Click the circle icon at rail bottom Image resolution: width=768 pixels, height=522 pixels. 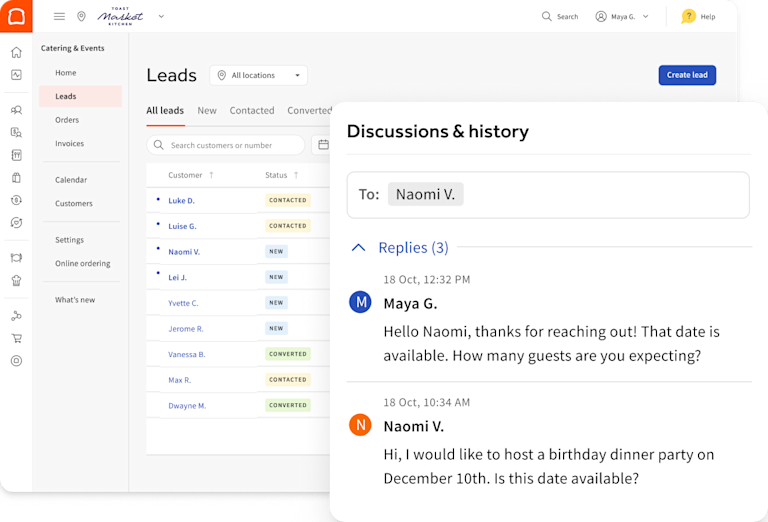[16, 361]
